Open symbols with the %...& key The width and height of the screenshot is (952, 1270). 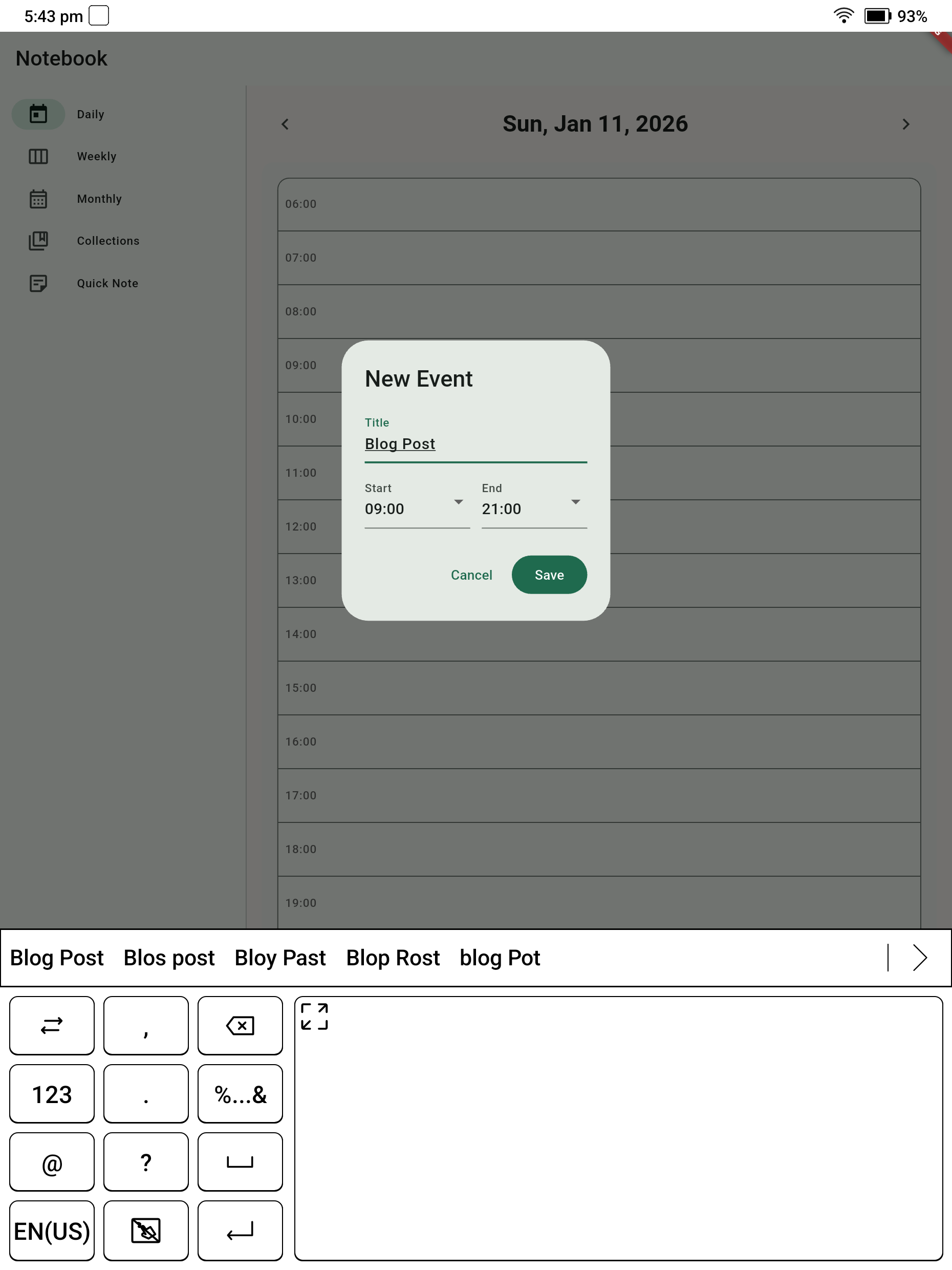(x=240, y=1094)
